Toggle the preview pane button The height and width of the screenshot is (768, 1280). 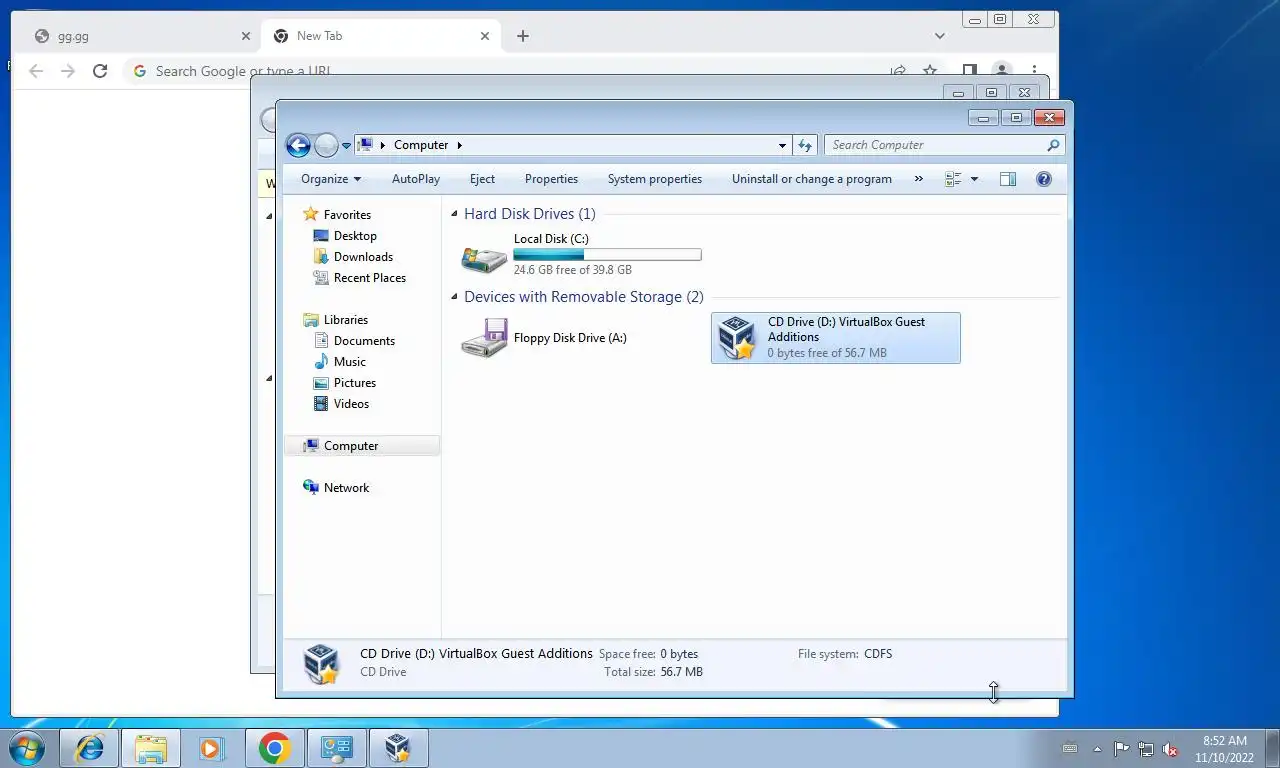tap(1008, 179)
